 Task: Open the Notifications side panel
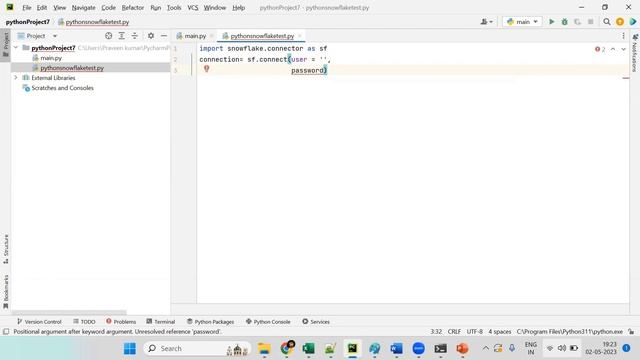coord(635,53)
